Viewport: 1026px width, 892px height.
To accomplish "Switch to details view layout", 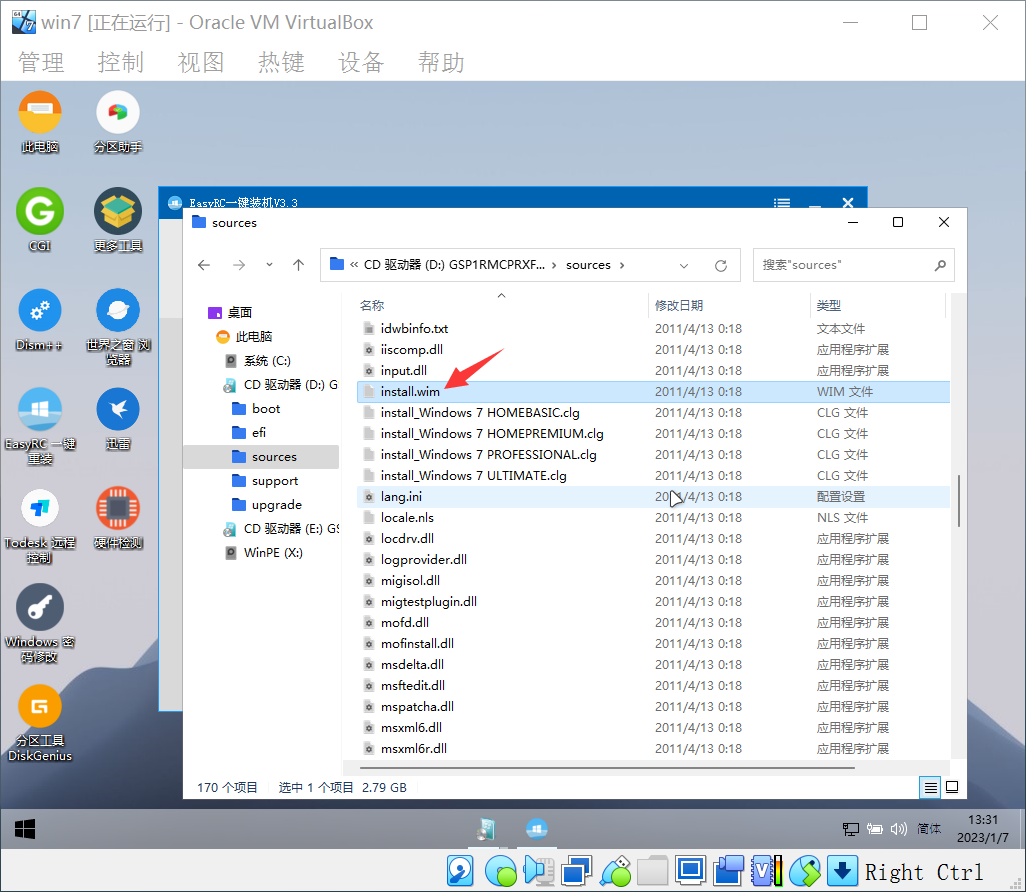I will (x=930, y=787).
